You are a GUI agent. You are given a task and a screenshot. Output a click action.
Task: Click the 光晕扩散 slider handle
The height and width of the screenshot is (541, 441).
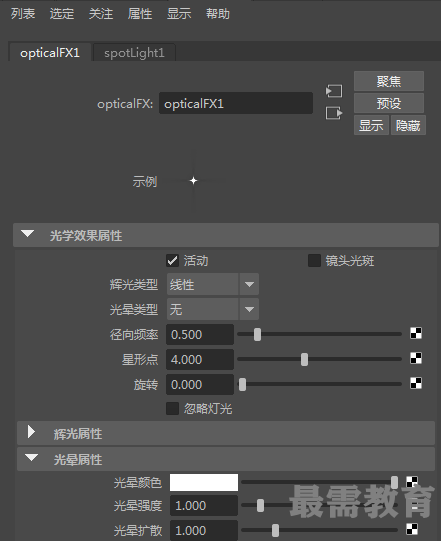click(x=275, y=530)
